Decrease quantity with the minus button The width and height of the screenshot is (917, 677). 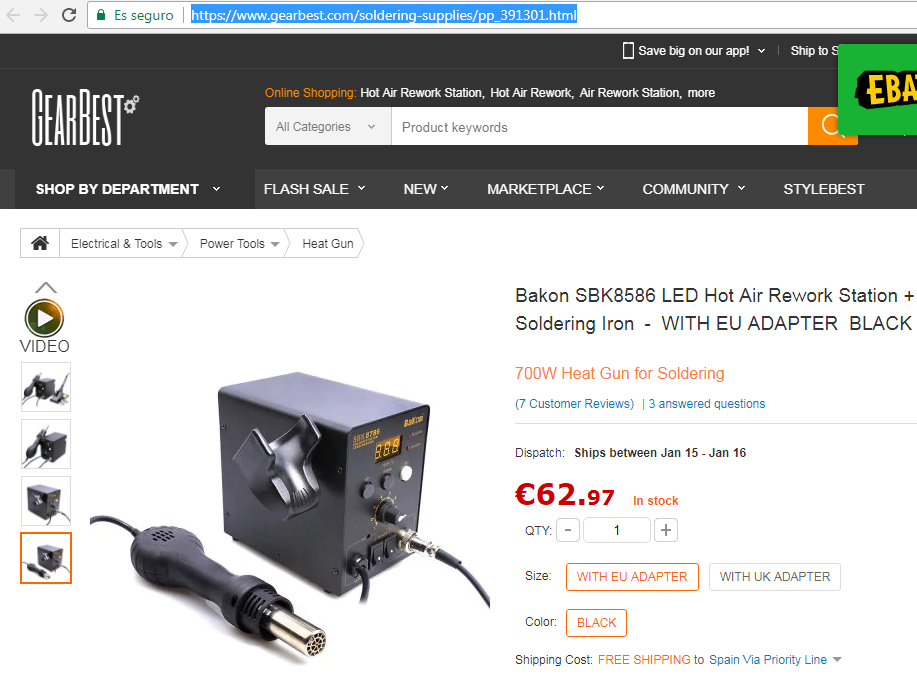coord(568,530)
